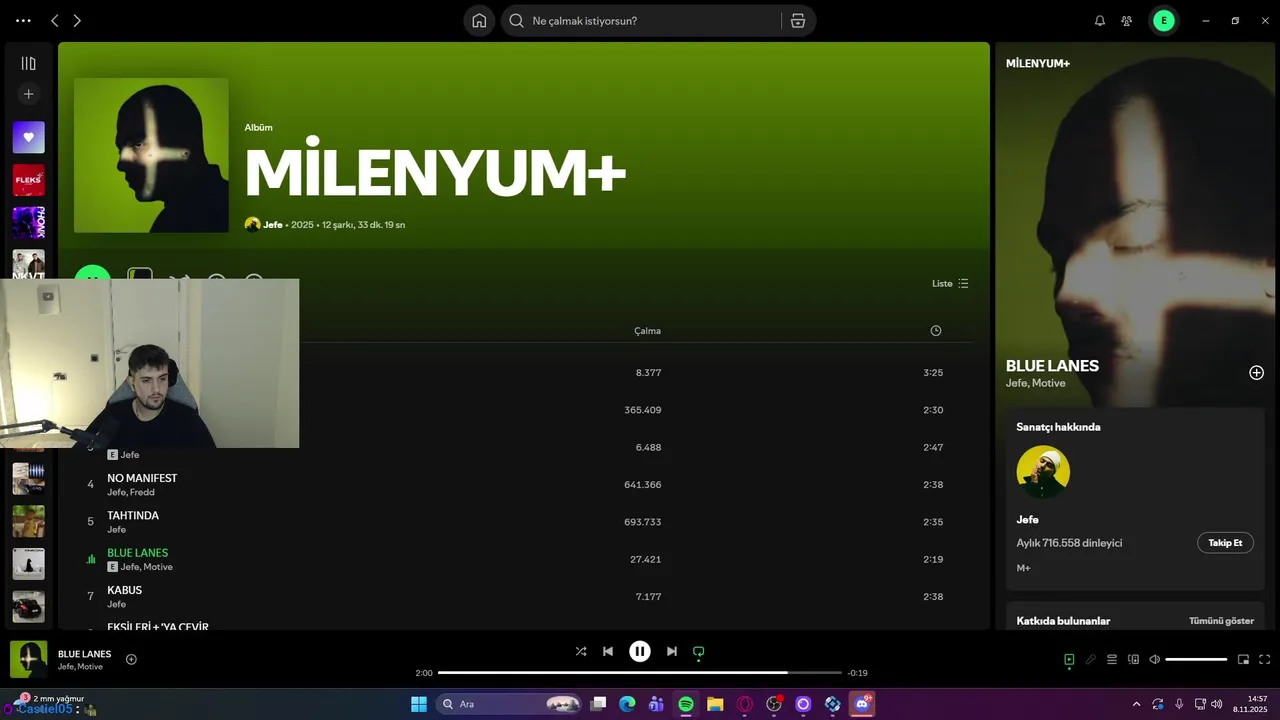Viewport: 1280px width, 720px height.
Task: Click the search box 'Ne çalmak istiyorsun?'
Action: 640,21
